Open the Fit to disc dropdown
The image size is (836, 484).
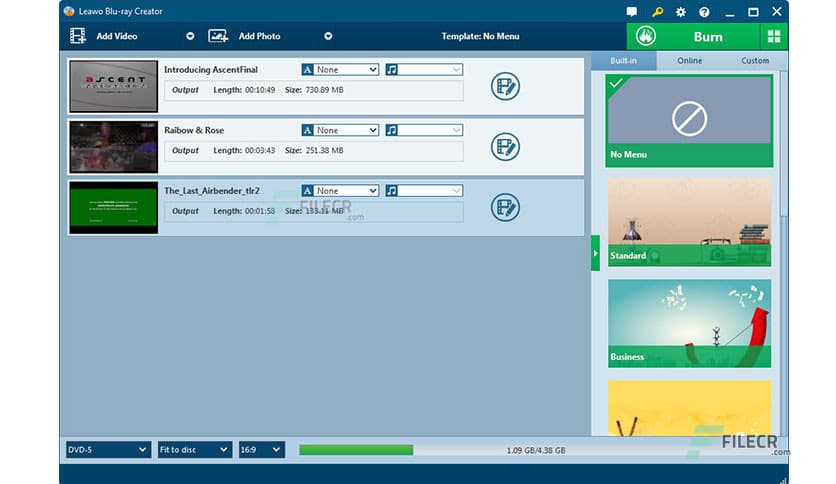tap(195, 450)
